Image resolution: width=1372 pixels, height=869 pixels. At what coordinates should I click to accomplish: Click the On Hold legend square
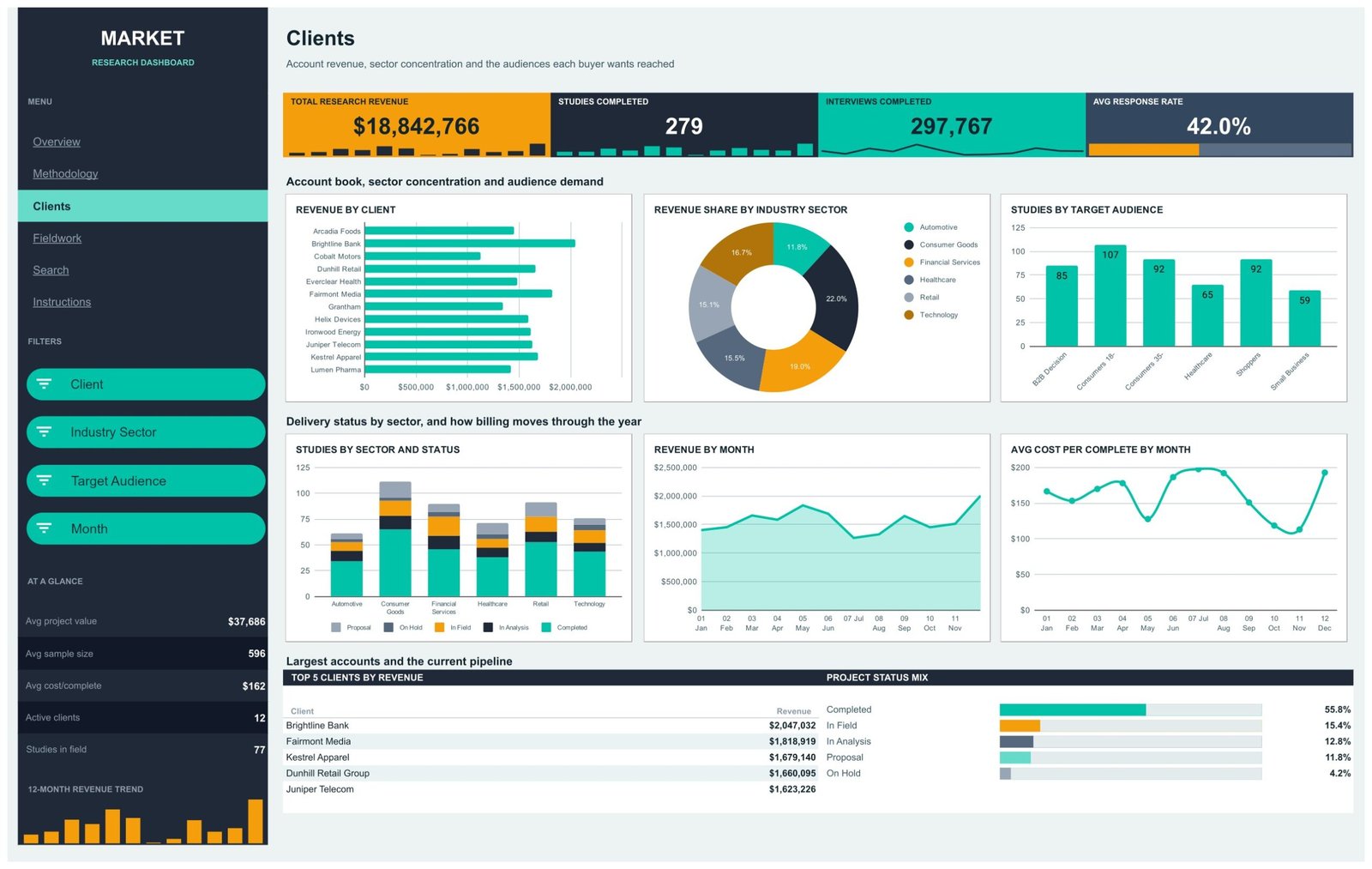tap(388, 627)
